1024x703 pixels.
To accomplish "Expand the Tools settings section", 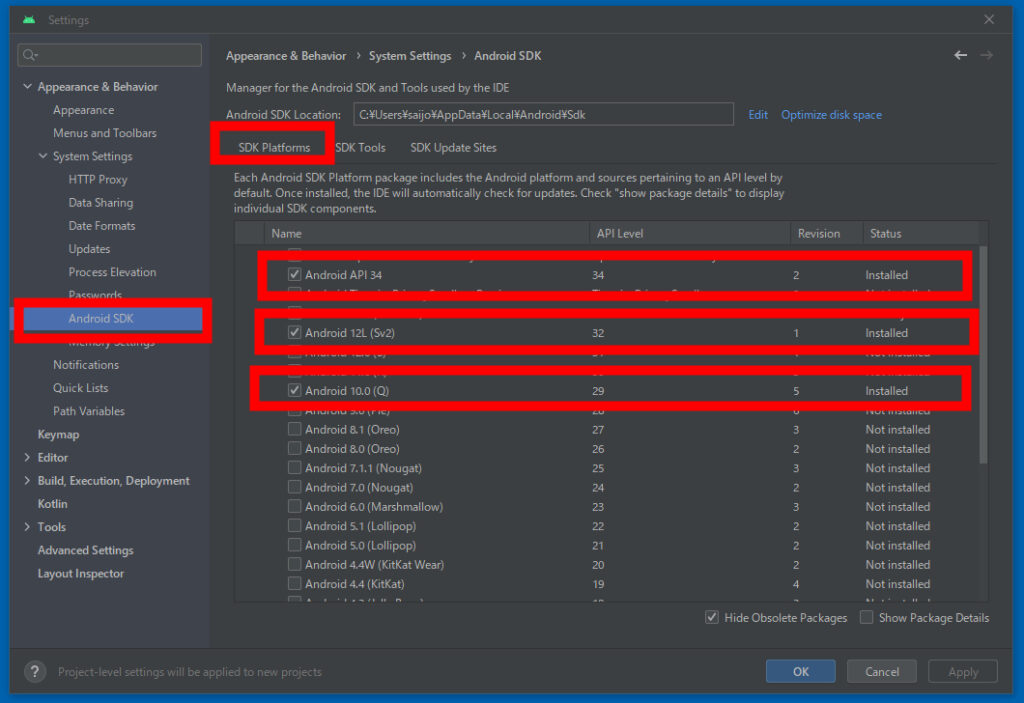I will pos(27,527).
